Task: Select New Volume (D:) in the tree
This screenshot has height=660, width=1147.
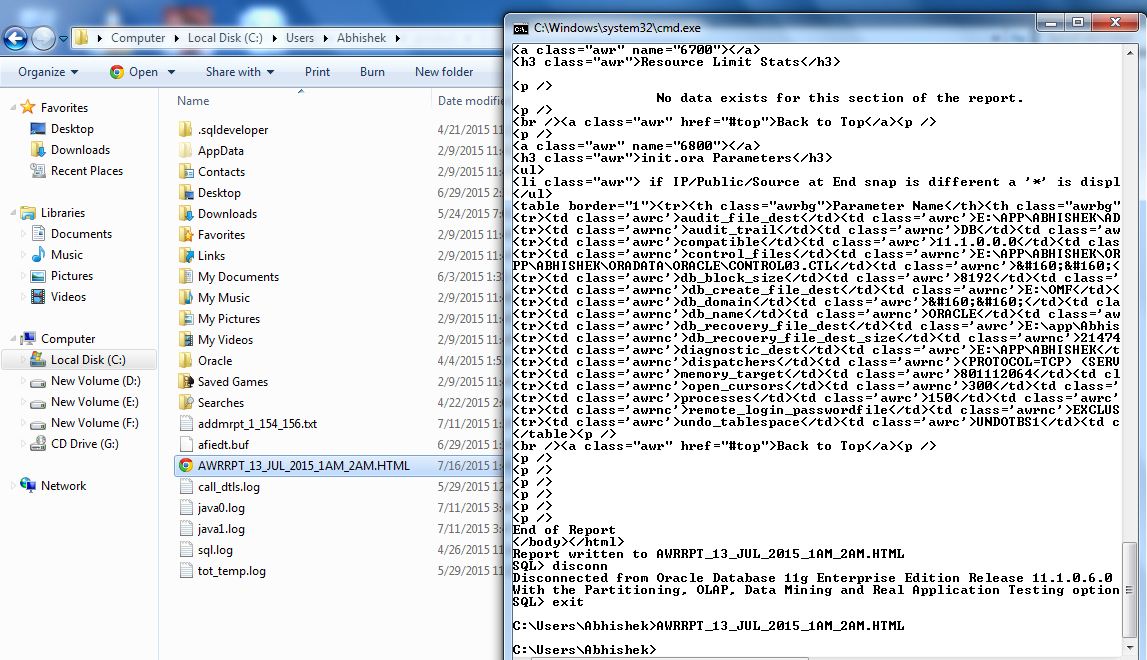Action: (x=95, y=381)
